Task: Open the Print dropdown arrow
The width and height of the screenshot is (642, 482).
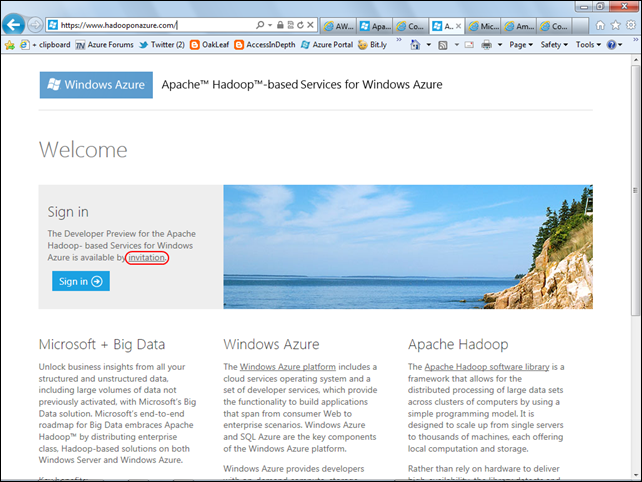Action: 500,45
